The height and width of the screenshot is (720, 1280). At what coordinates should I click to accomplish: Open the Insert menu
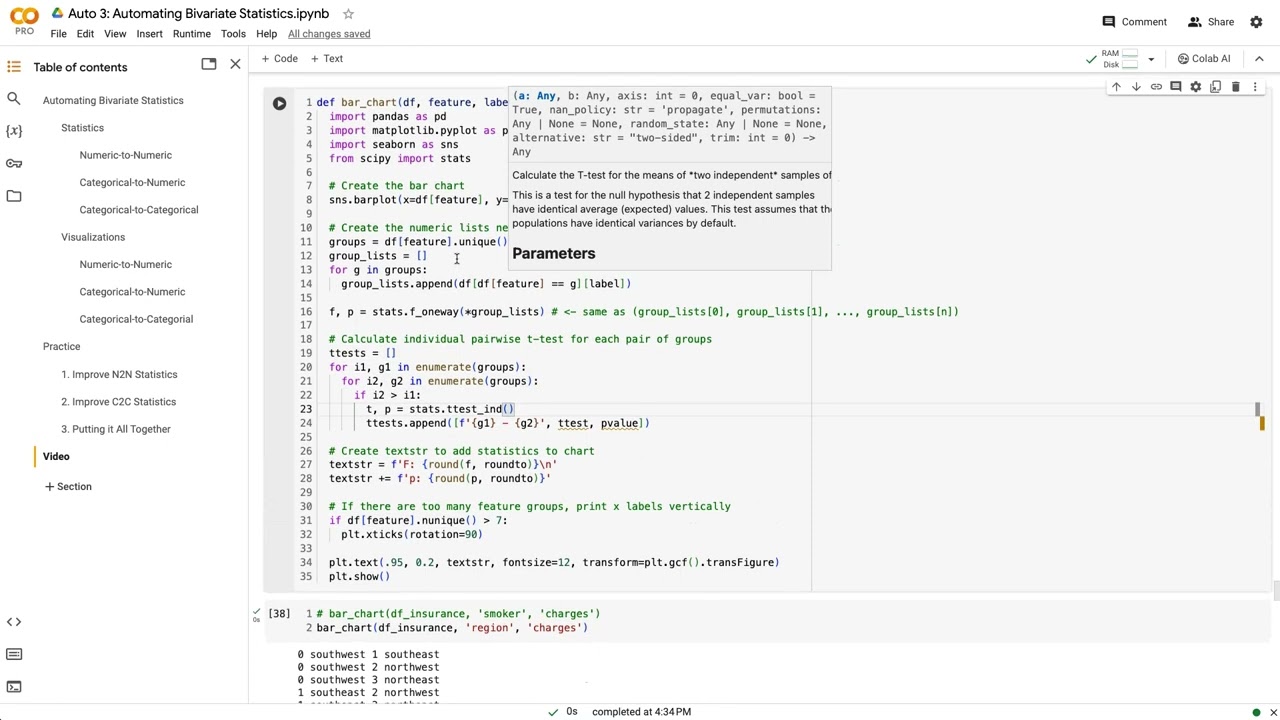point(149,34)
